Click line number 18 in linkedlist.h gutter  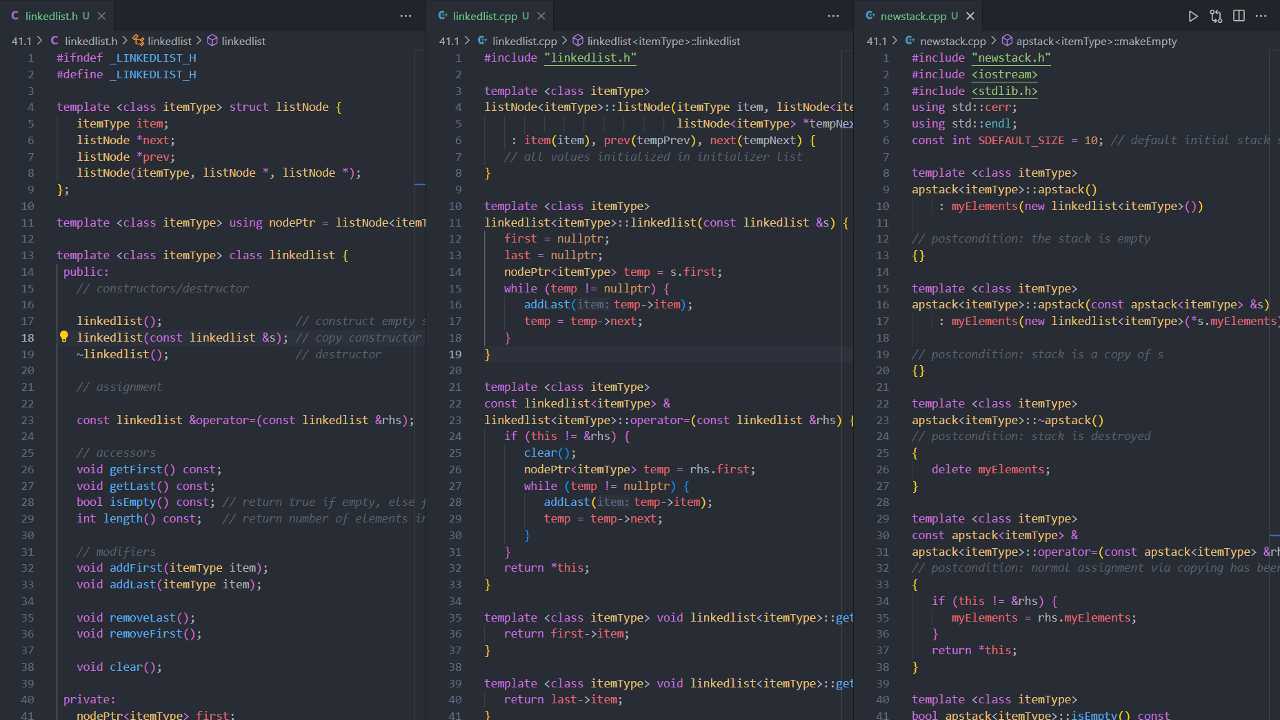[29, 338]
